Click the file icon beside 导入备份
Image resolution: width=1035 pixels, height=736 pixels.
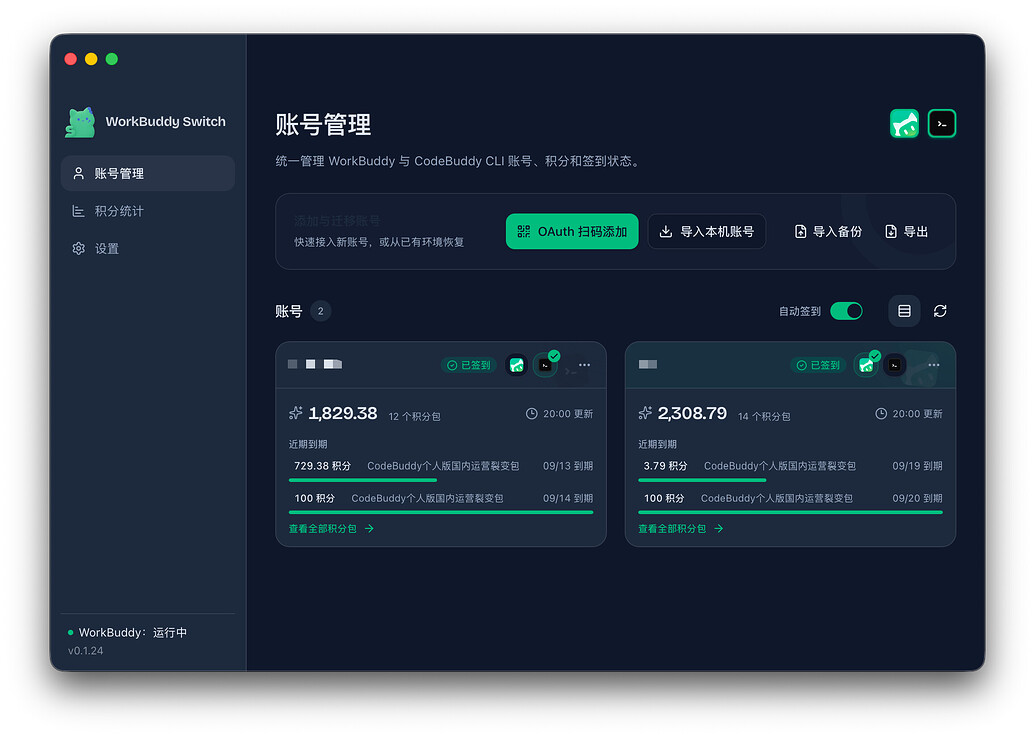[x=800, y=232]
